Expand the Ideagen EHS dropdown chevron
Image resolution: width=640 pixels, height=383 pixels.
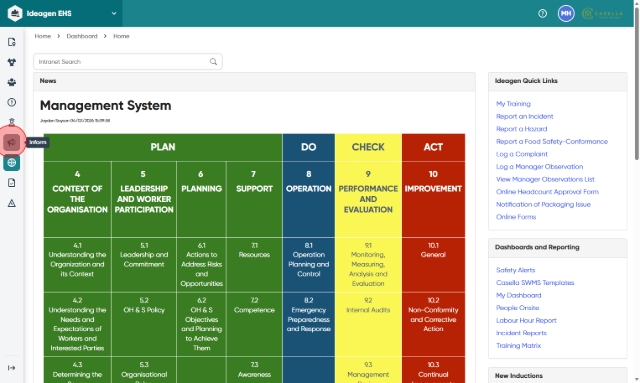coord(114,13)
